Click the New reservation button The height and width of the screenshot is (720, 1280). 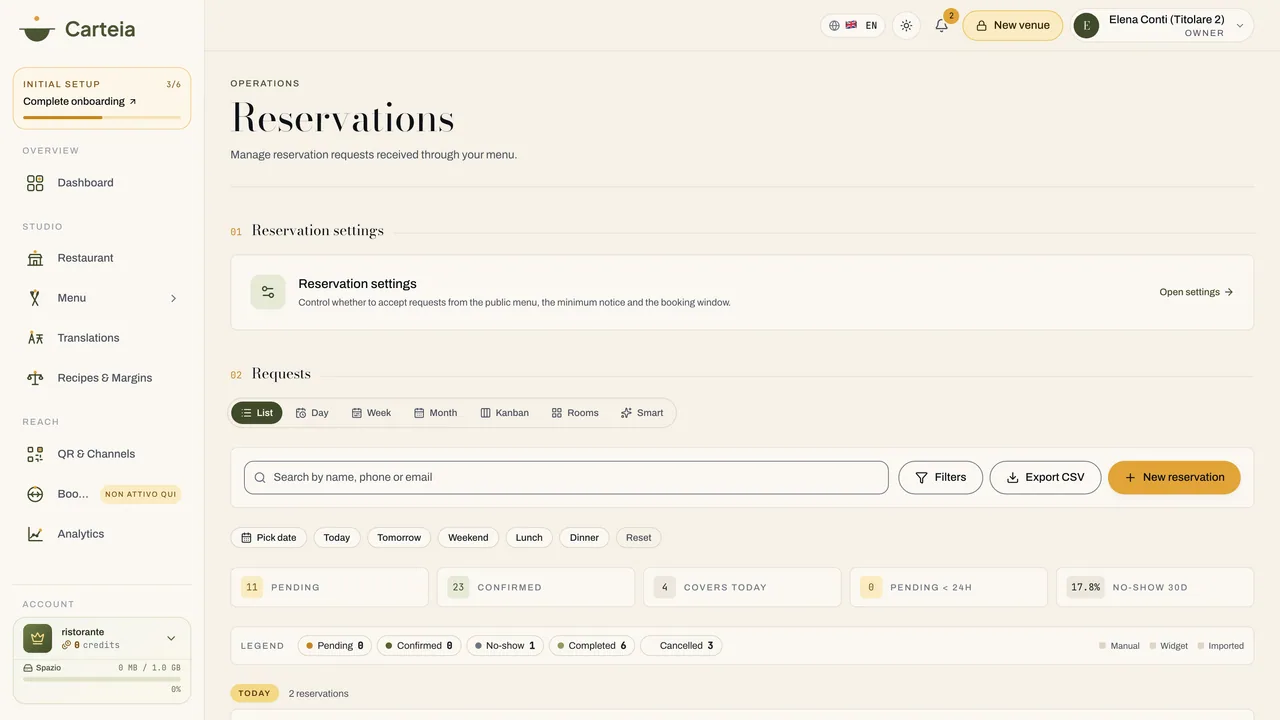[x=1174, y=478]
